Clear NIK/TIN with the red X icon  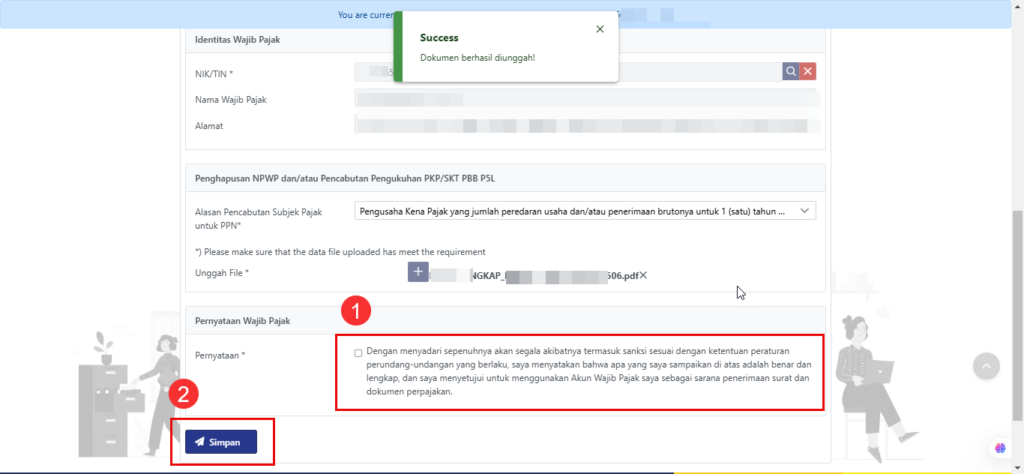click(x=808, y=71)
